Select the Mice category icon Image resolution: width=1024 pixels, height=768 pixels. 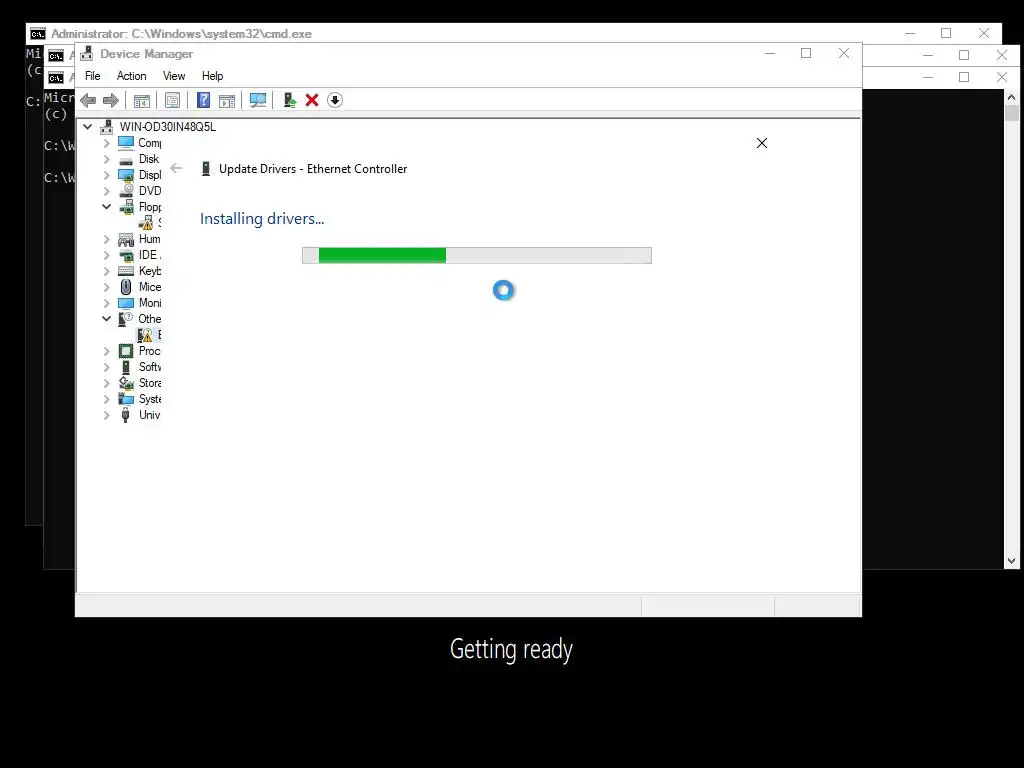126,287
